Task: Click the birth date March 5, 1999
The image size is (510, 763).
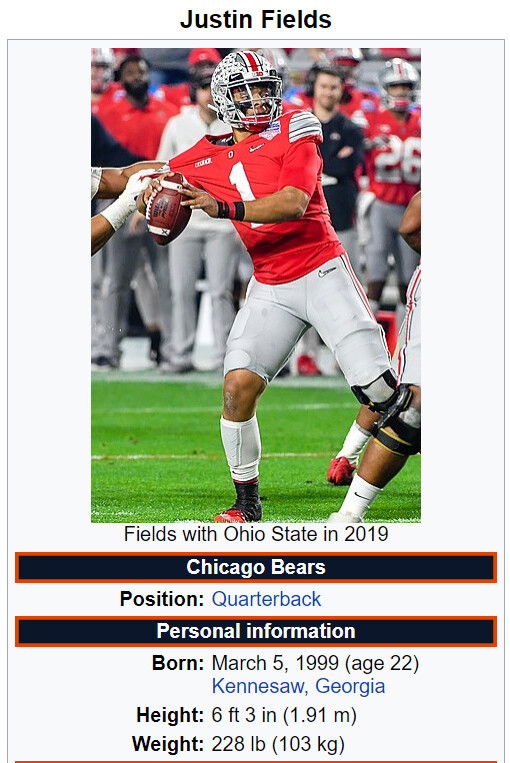Action: (275, 663)
